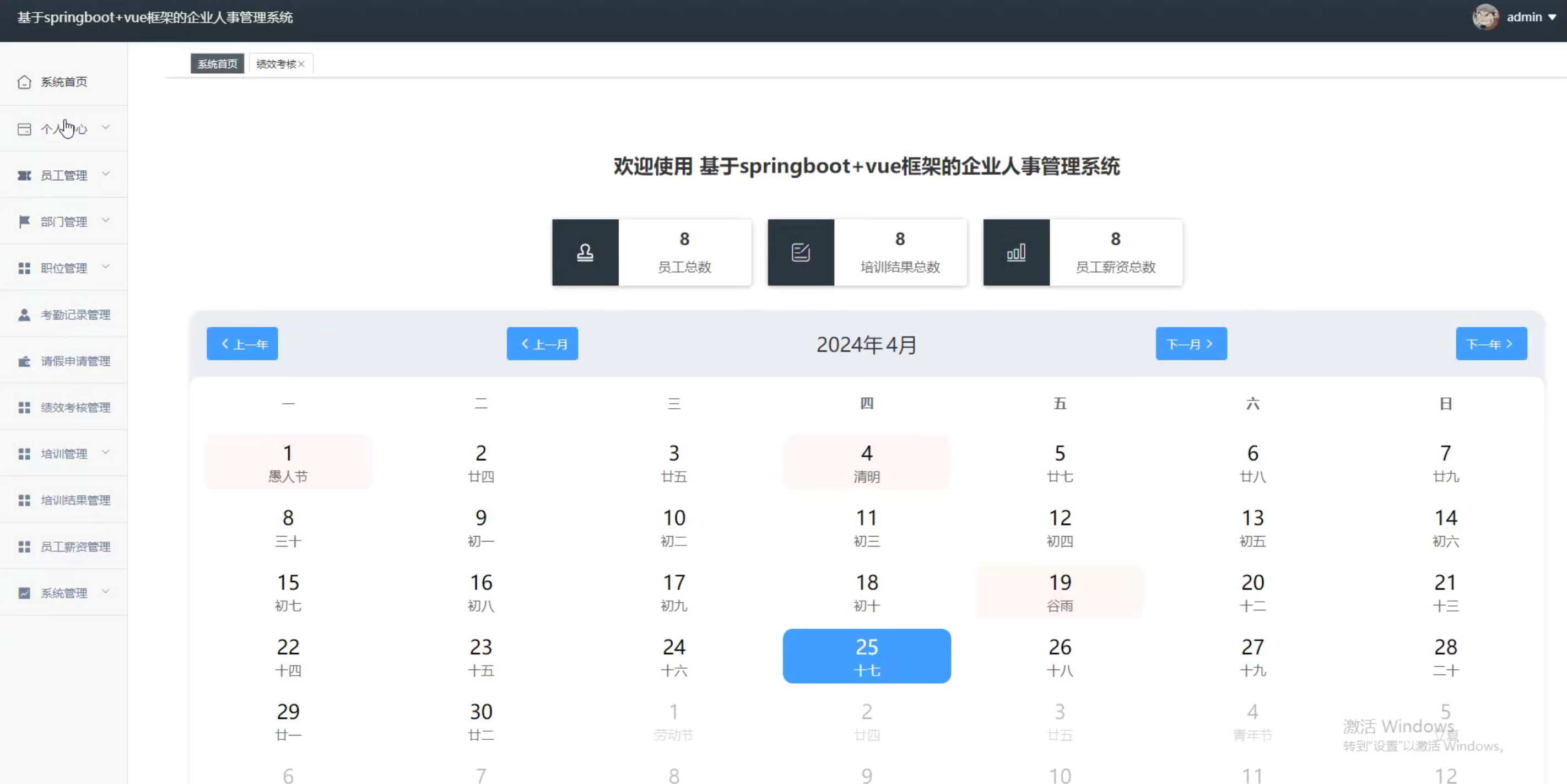Open 考勤记录管理 in the sidebar
The width and height of the screenshot is (1567, 784).
64,315
